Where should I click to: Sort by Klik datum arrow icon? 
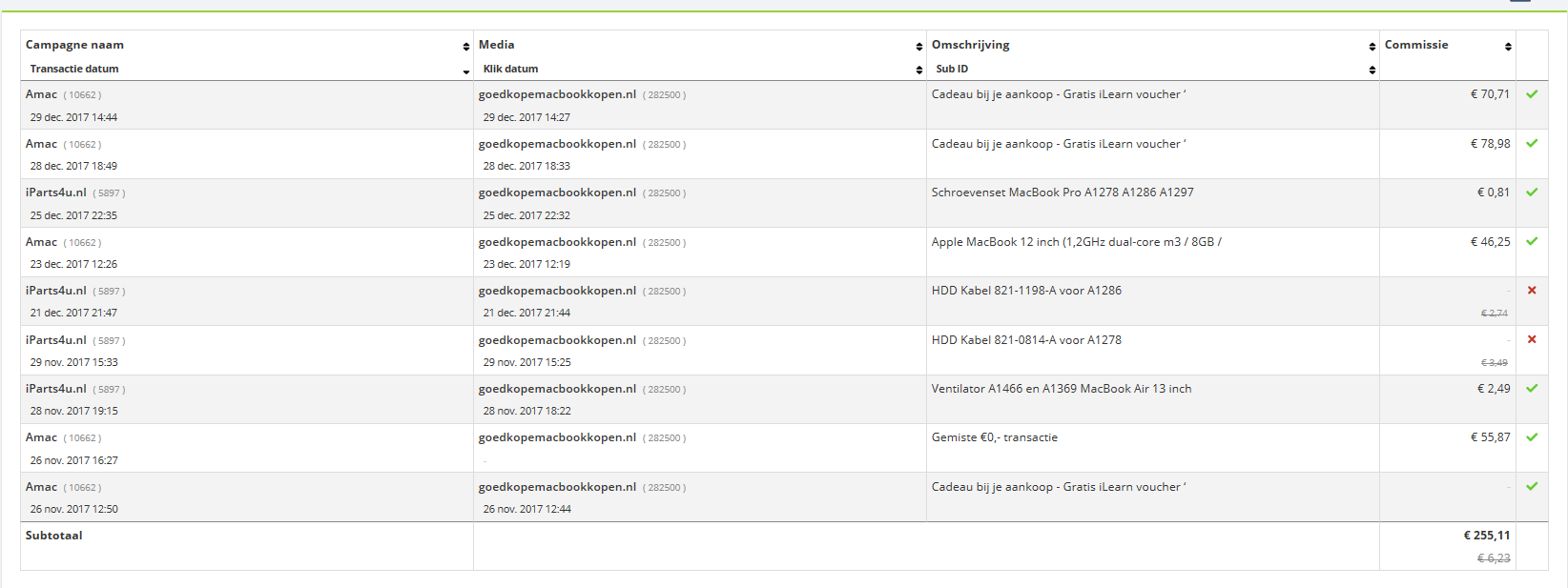click(918, 70)
